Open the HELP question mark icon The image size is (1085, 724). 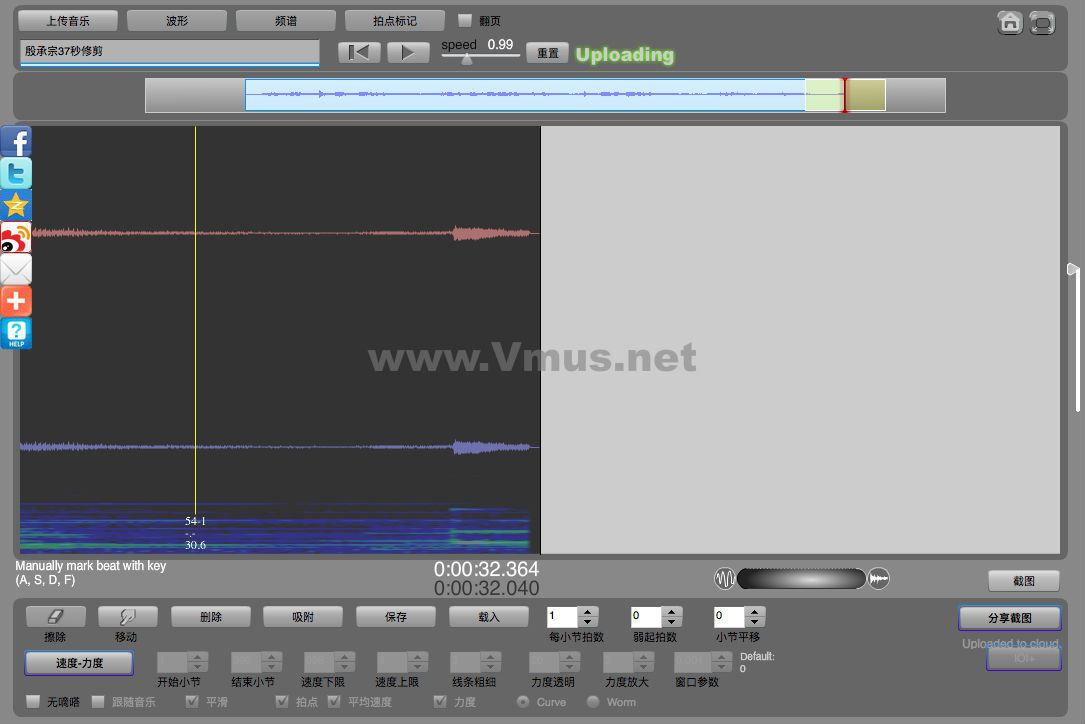pos(16,333)
